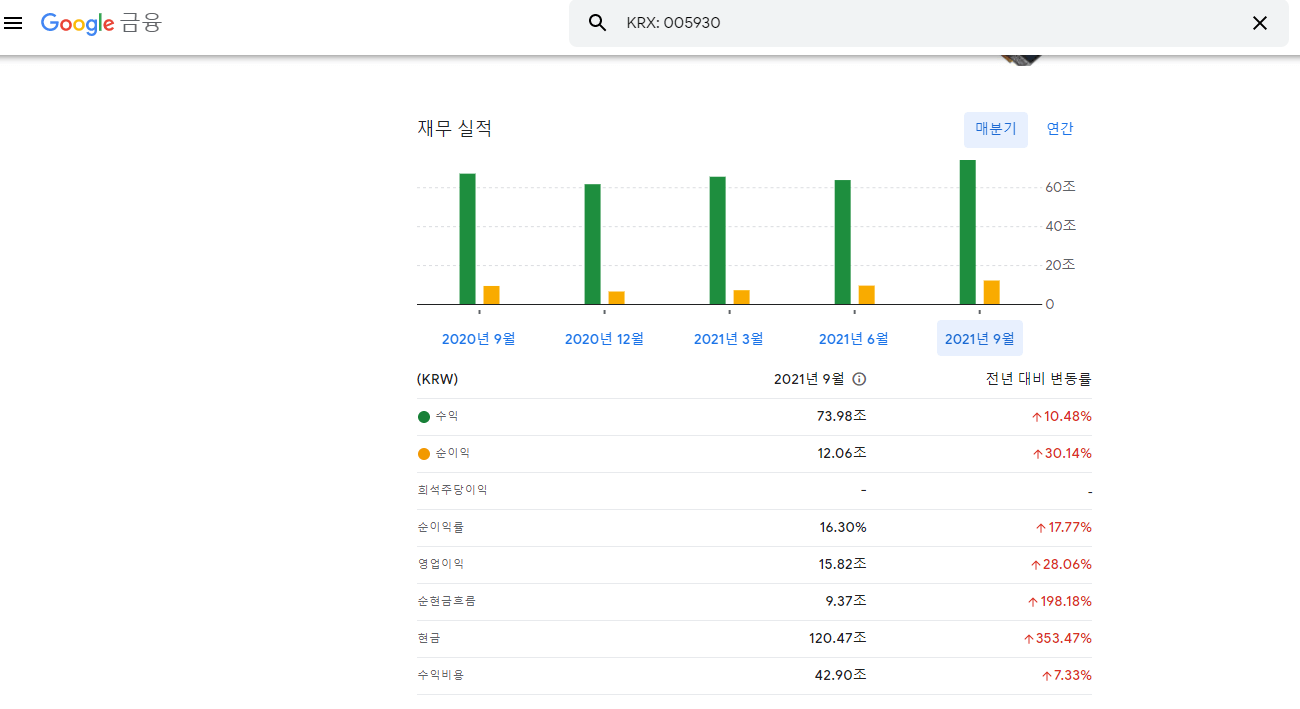View data for 2021년 3월
Screen dimensions: 1300x709
(x=729, y=338)
